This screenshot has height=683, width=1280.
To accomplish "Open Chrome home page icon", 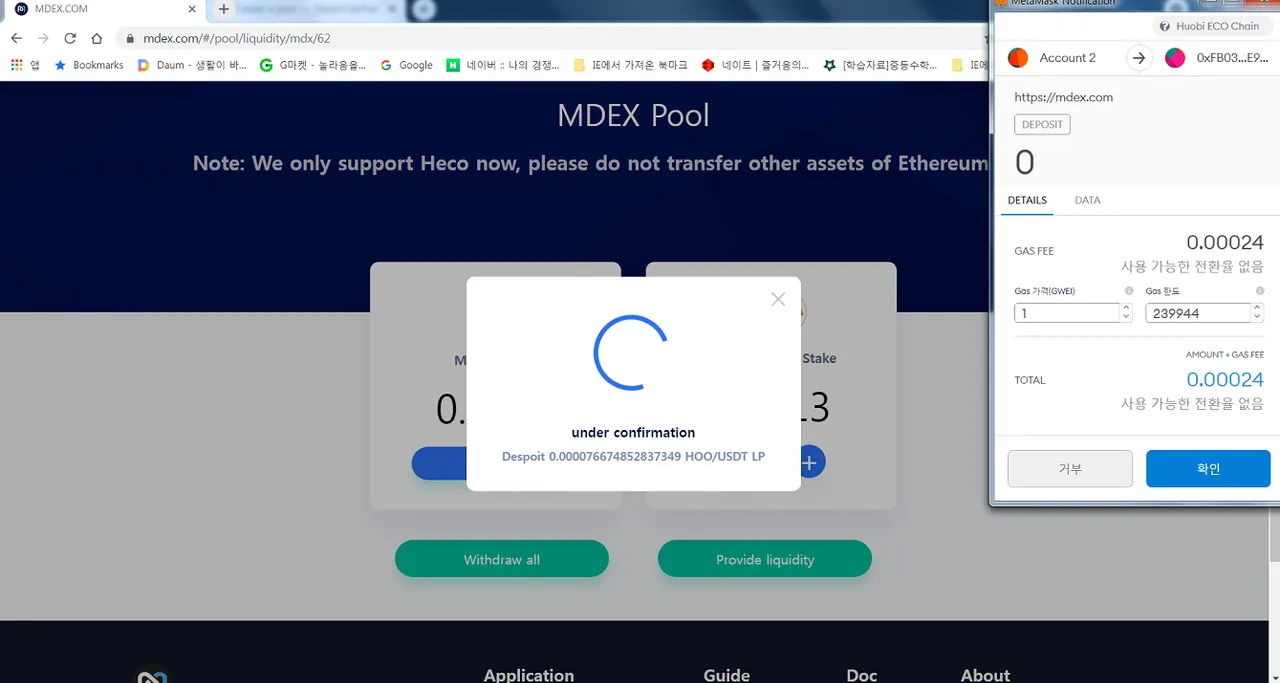I will point(97,38).
